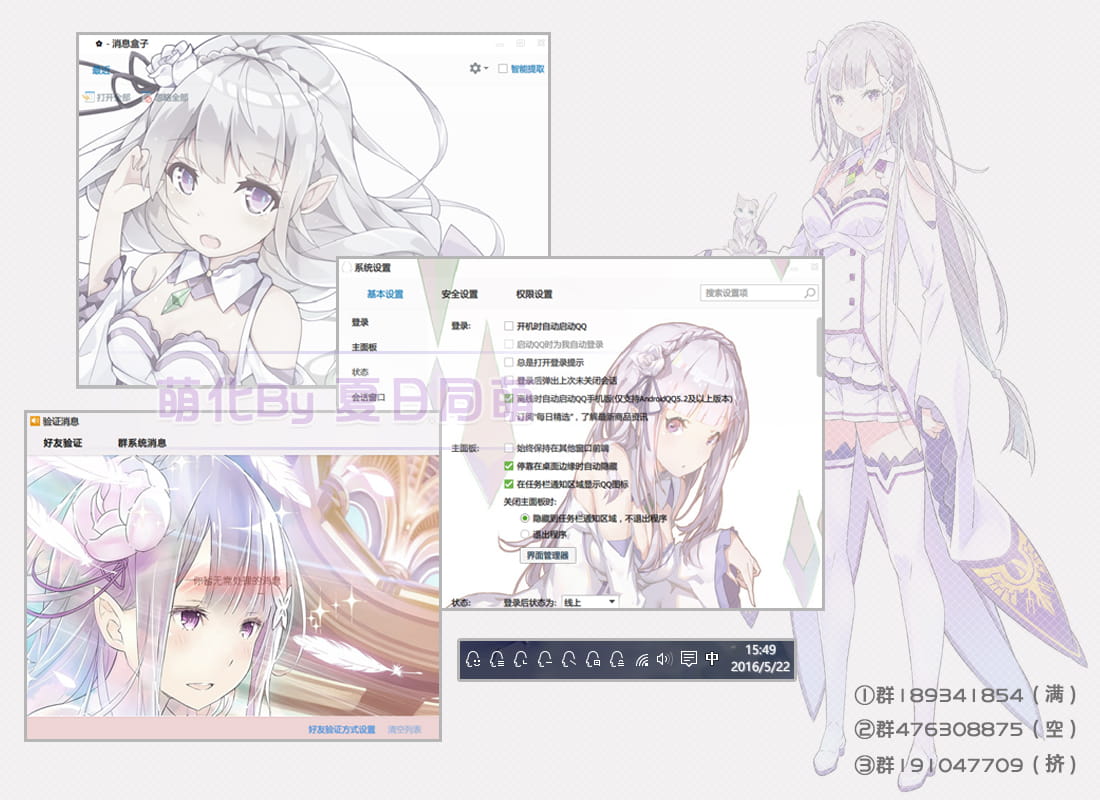The width and height of the screenshot is (1100, 800).
Task: Switch to 好友验证 tab in 验证消息
Action: 63,443
